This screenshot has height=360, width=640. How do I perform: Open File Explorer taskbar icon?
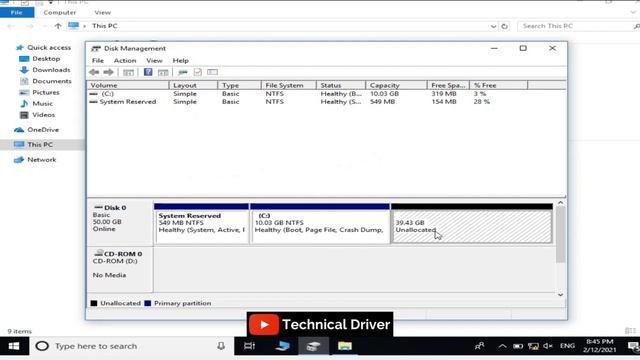tap(345, 346)
